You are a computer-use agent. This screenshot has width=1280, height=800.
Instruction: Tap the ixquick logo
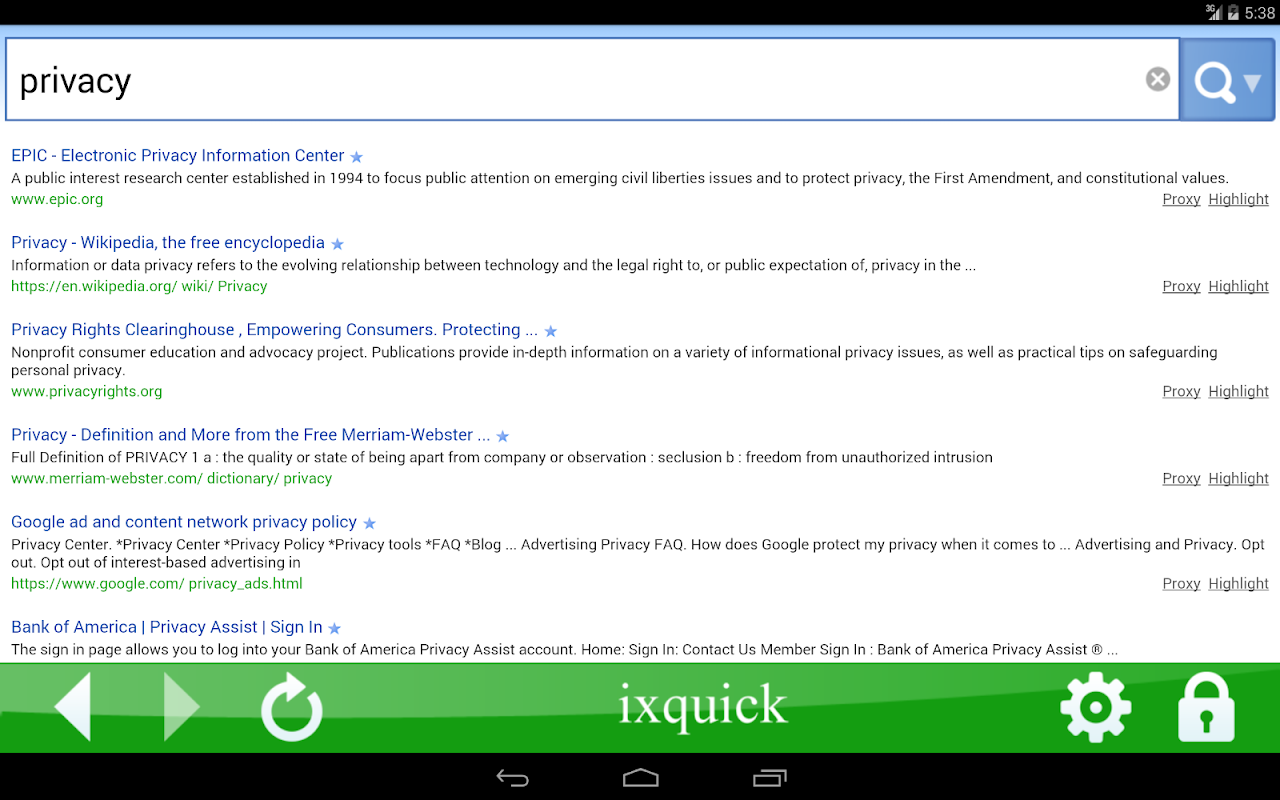pos(703,706)
